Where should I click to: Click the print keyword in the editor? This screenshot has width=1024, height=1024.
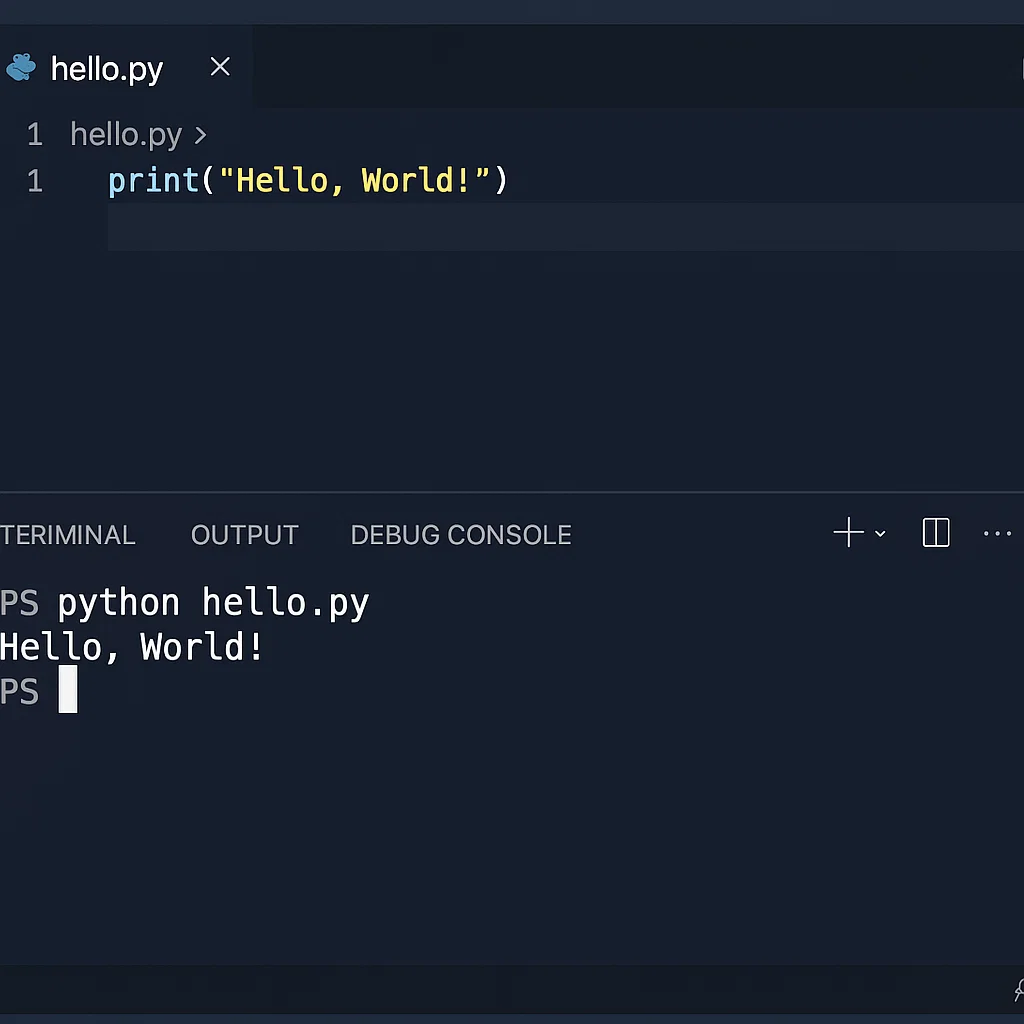[152, 180]
